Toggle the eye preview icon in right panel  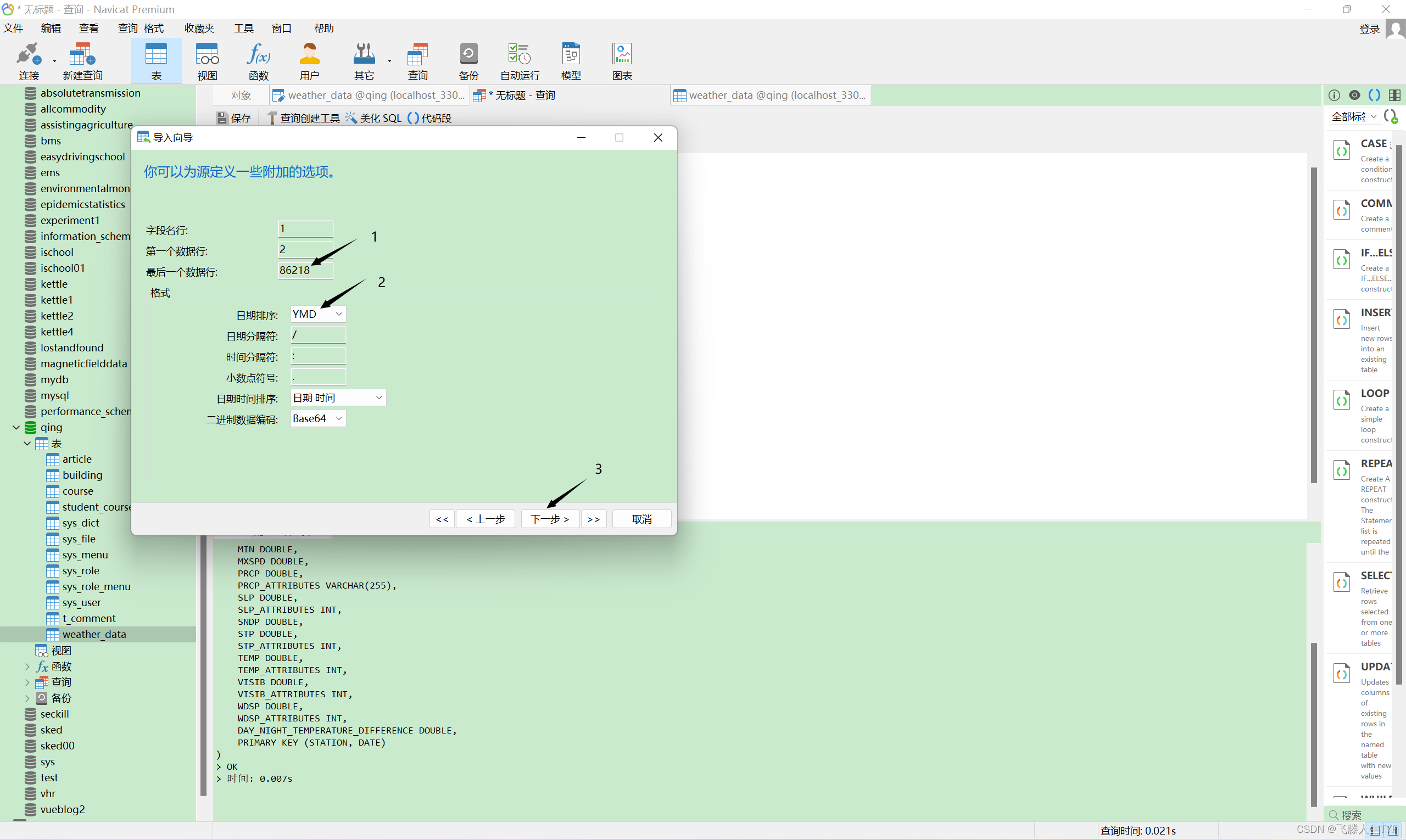(x=1354, y=95)
